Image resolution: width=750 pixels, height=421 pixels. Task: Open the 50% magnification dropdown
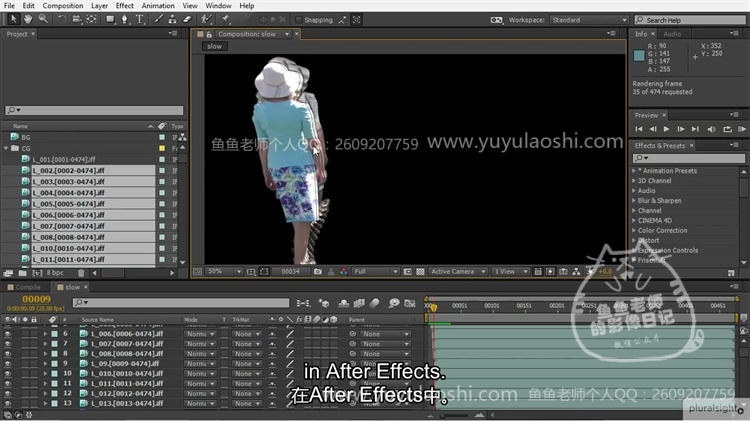point(224,272)
